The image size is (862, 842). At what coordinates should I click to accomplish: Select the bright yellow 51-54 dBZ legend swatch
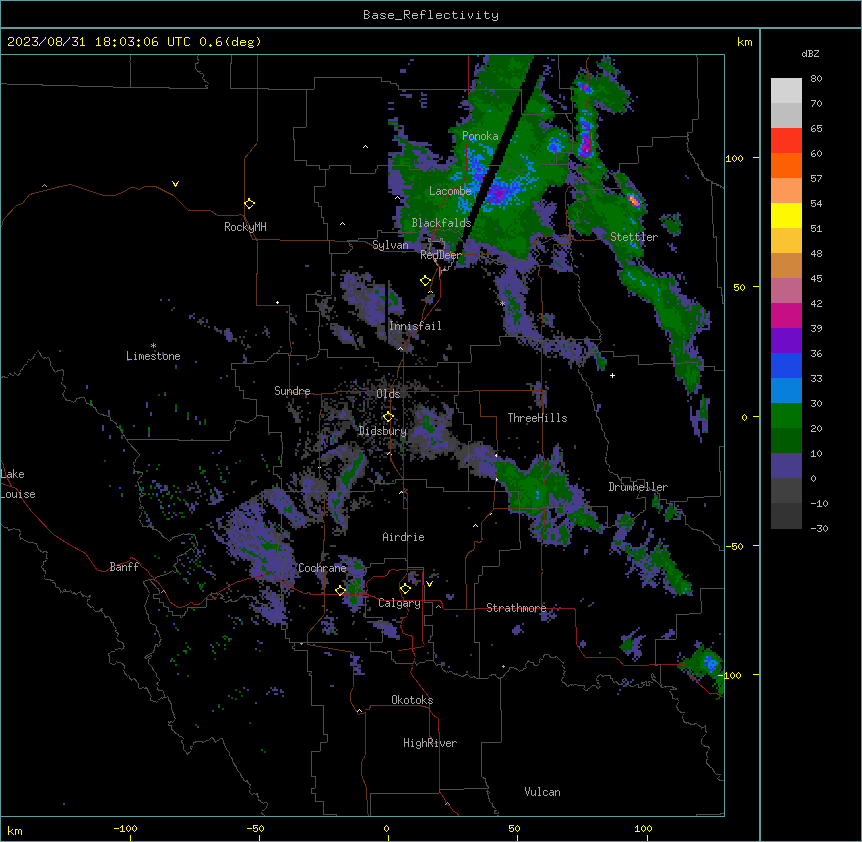[x=786, y=216]
